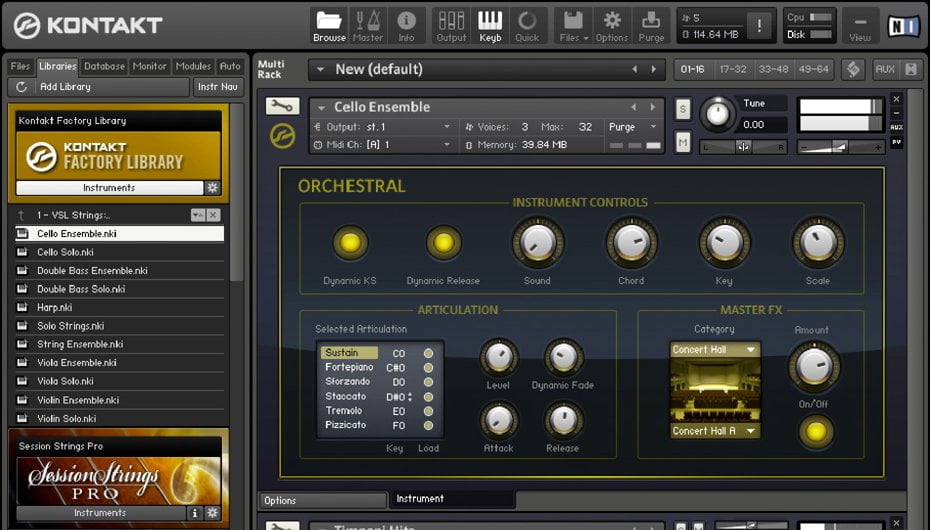Image resolution: width=930 pixels, height=530 pixels.
Task: Click the refresh libraries icon
Action: point(21,87)
